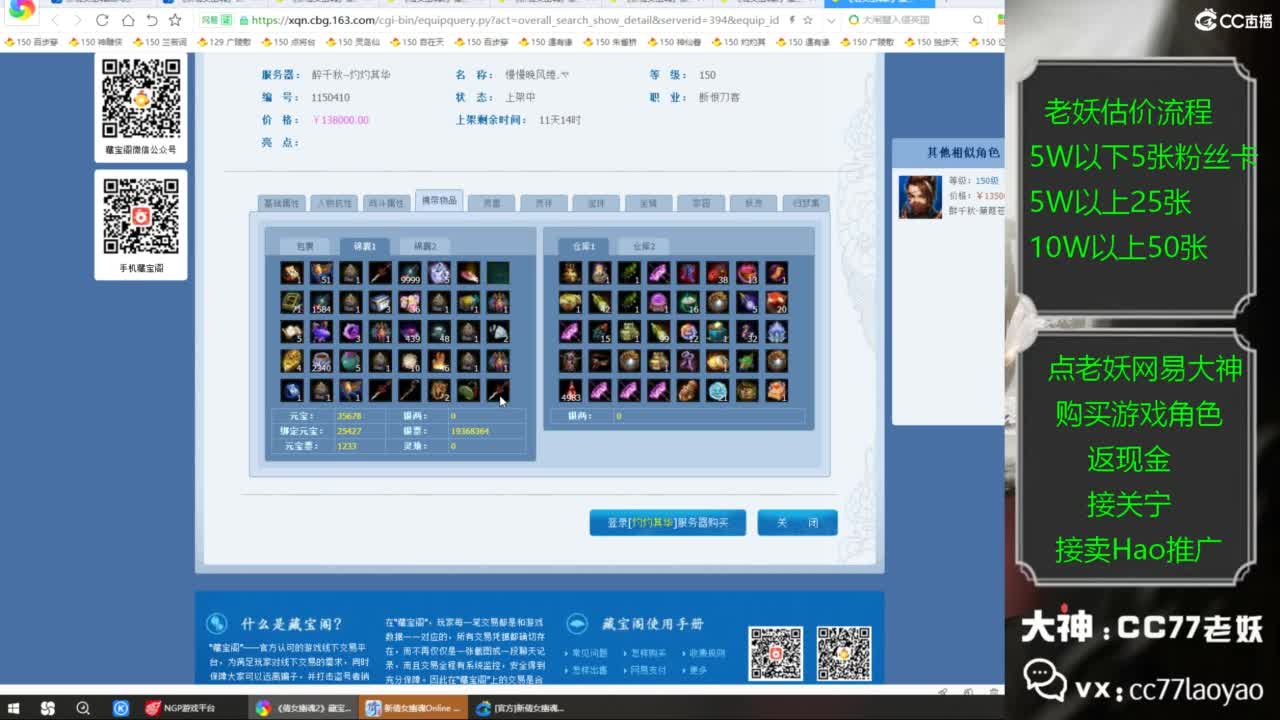The image size is (1280, 720).
Task: Open the 网易支付 help link
Action: pyautogui.click(x=648, y=670)
